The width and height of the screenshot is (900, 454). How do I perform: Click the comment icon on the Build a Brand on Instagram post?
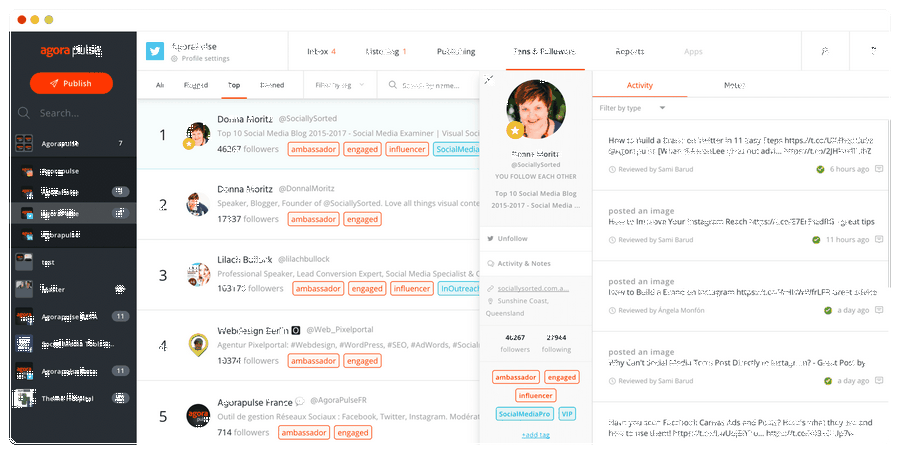tap(879, 310)
